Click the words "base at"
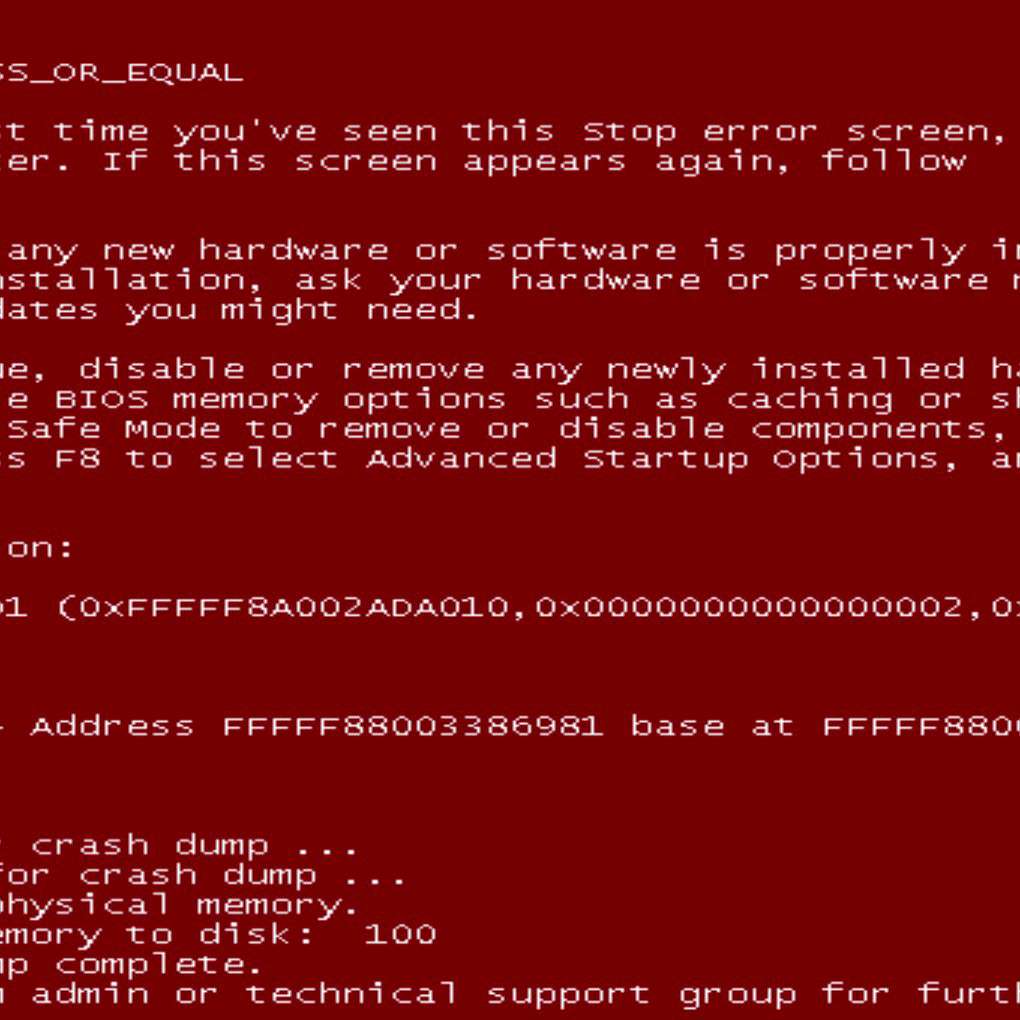 (x=712, y=727)
